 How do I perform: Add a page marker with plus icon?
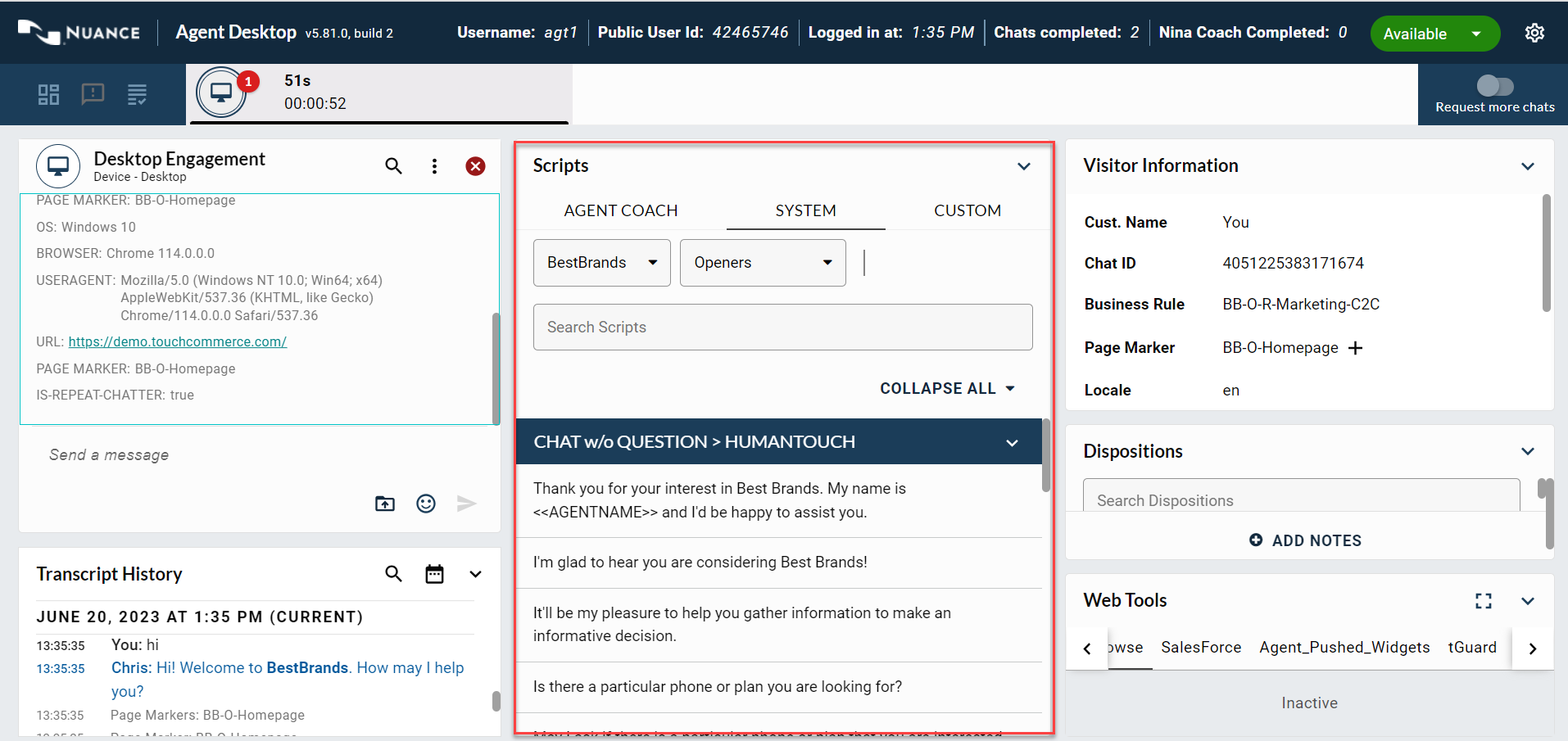click(1356, 348)
